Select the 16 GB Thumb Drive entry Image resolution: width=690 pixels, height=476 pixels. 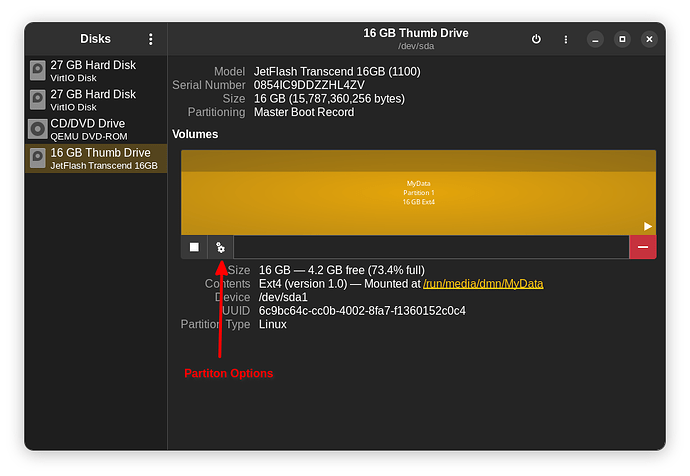click(96, 158)
